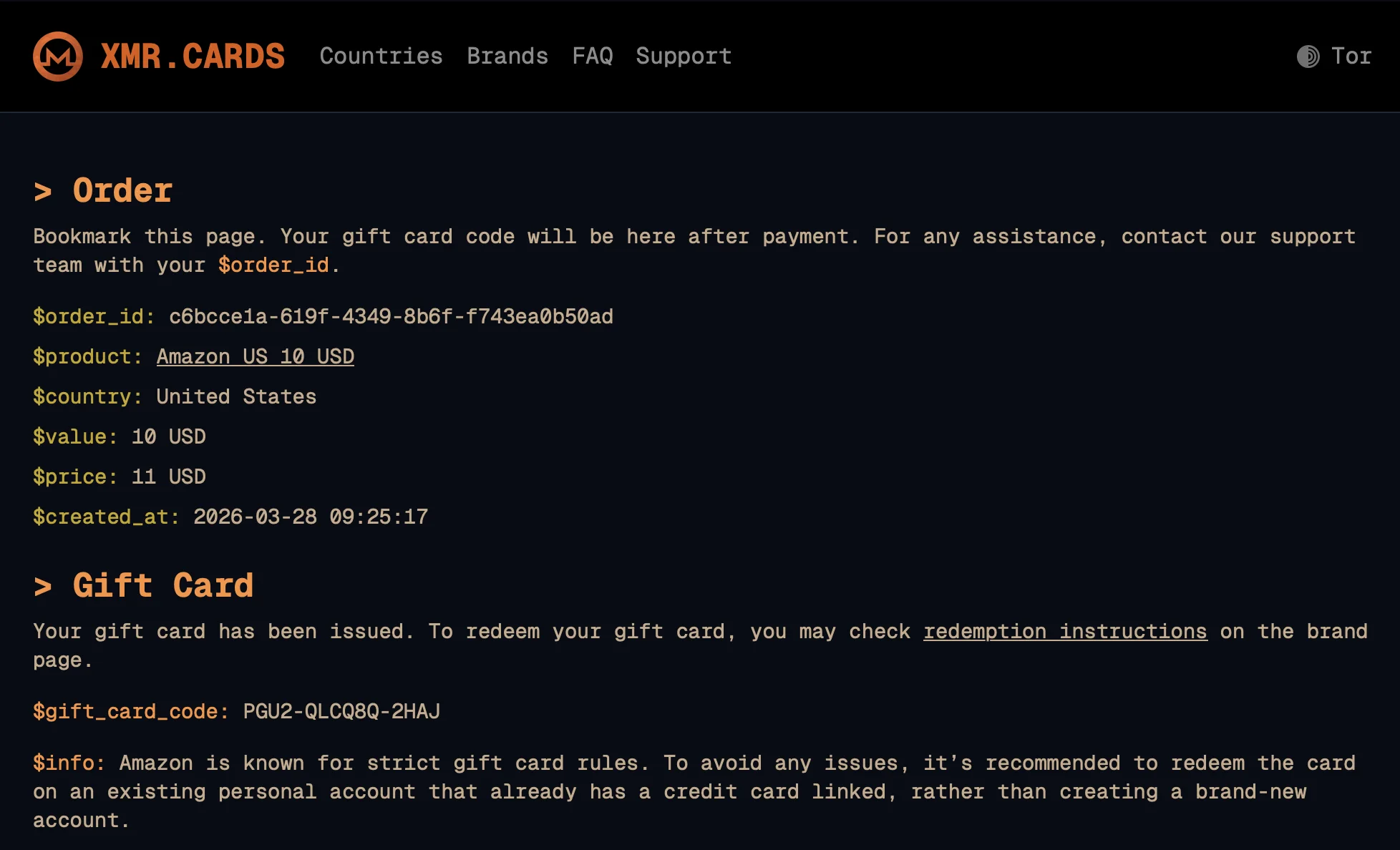Follow the redemption instructions link
The image size is (1400, 850).
click(x=1065, y=631)
